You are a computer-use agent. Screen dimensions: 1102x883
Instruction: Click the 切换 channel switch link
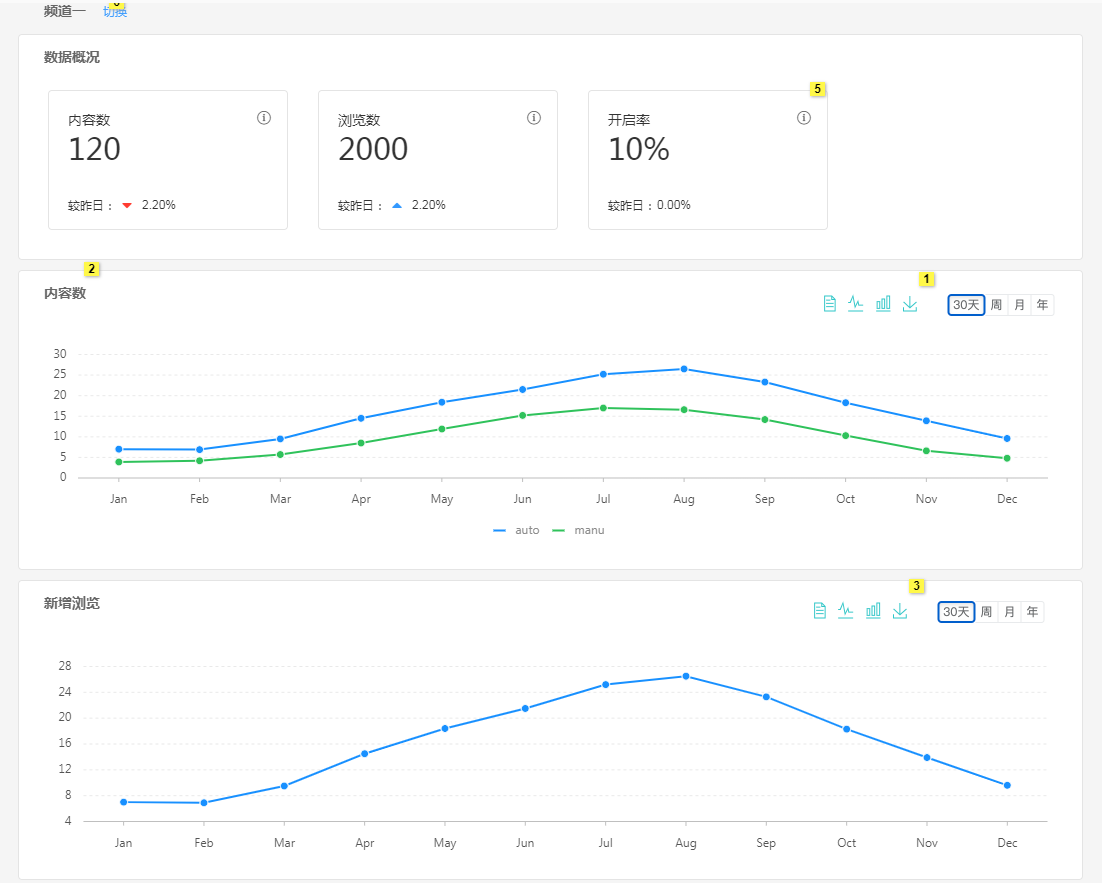coord(115,11)
